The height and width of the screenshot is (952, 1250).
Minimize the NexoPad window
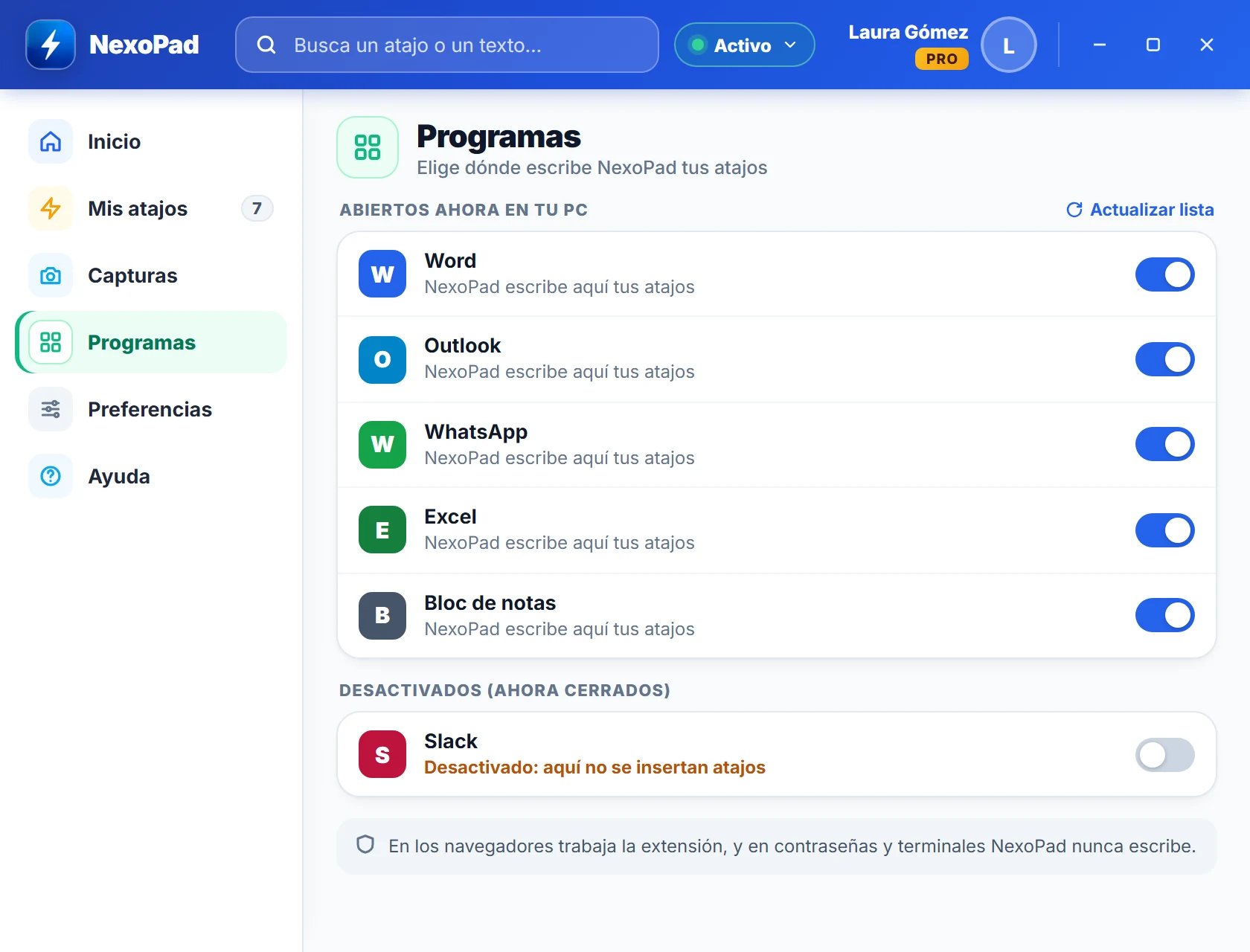pos(1099,45)
